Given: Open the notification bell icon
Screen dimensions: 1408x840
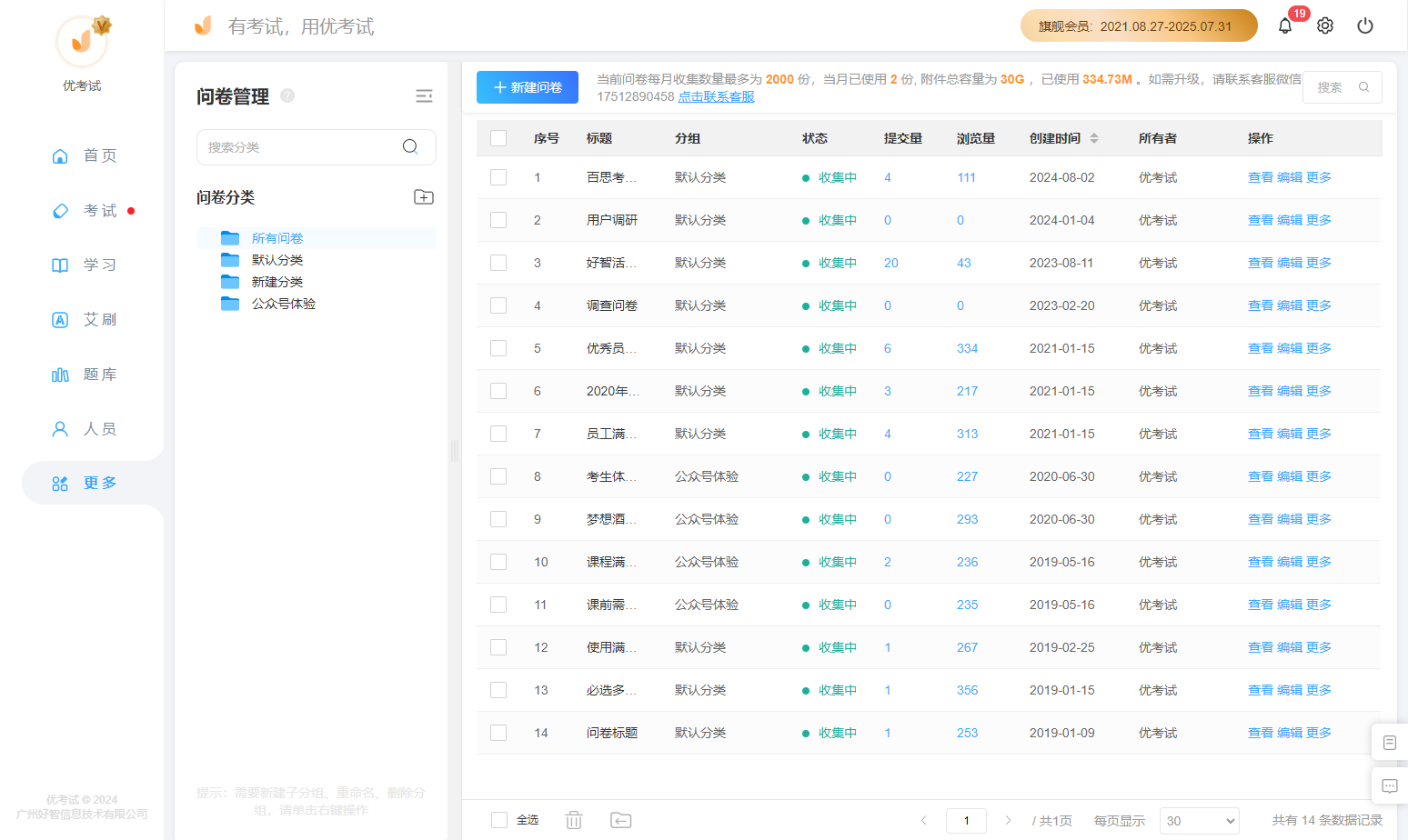Looking at the screenshot, I should coord(1284,25).
